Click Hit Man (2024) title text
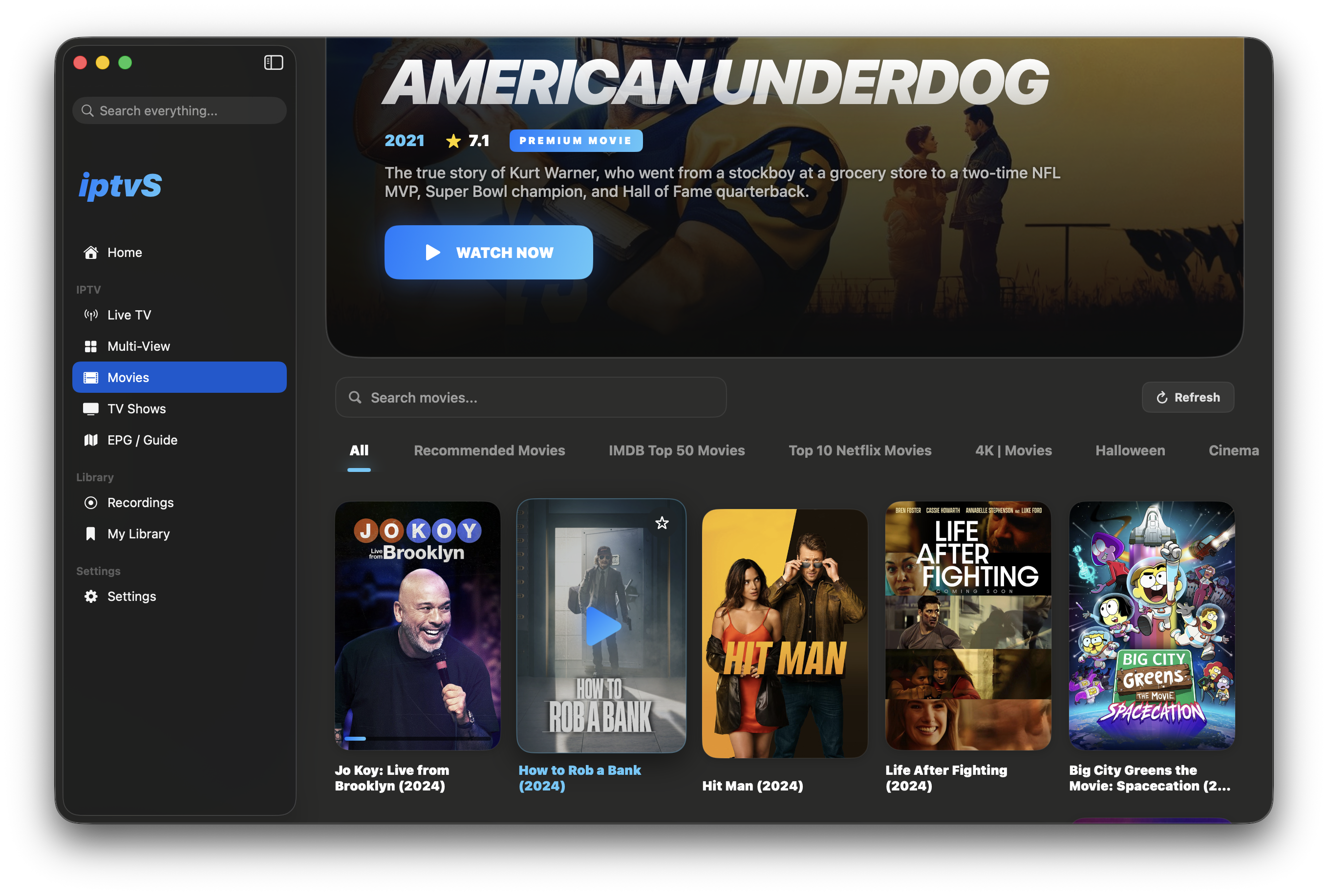Image resolution: width=1328 pixels, height=896 pixels. (x=752, y=786)
